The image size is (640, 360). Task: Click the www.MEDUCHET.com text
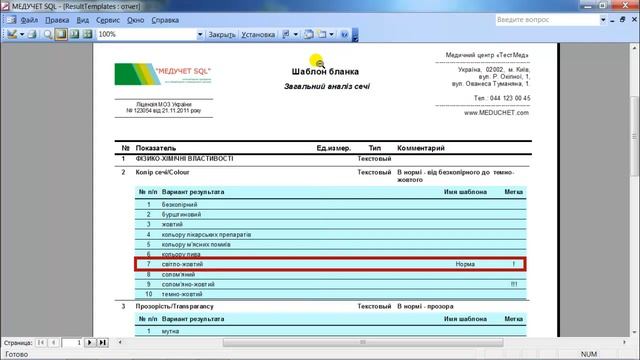[496, 113]
